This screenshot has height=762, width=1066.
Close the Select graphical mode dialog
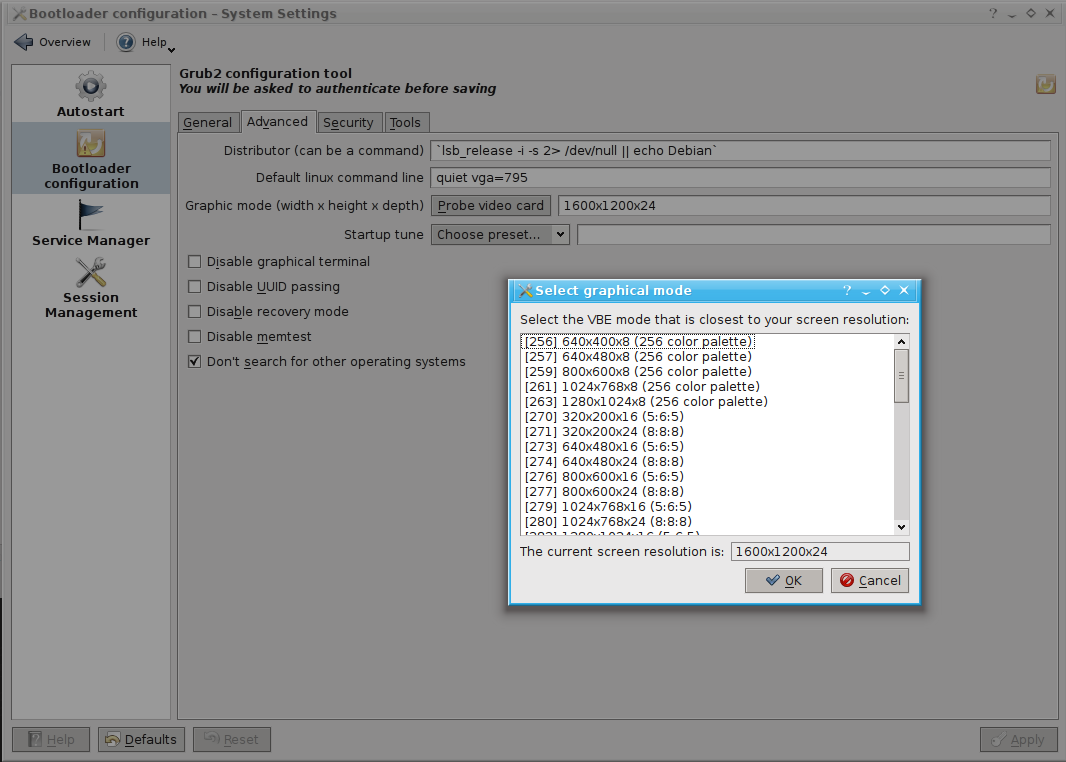click(x=904, y=290)
